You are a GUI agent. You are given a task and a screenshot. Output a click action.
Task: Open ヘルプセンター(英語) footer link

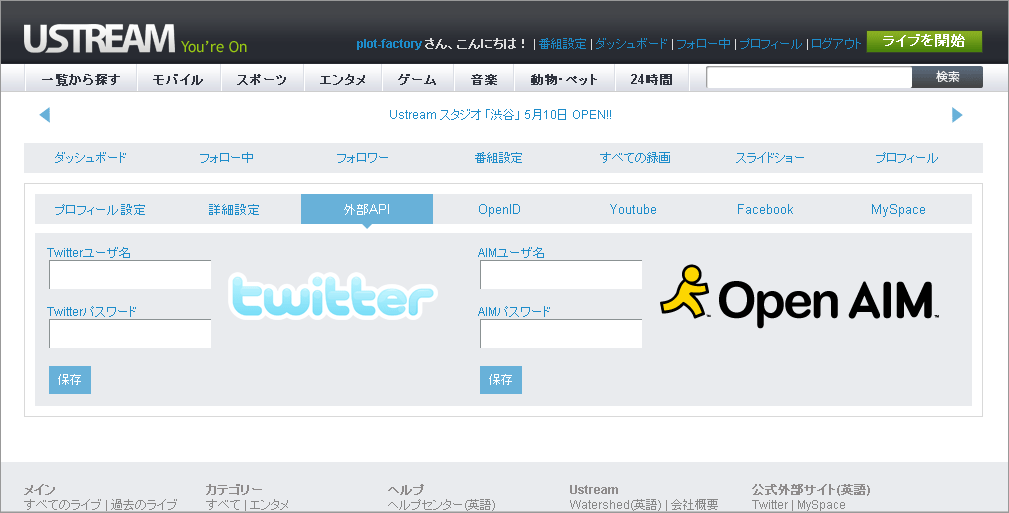coord(441,505)
